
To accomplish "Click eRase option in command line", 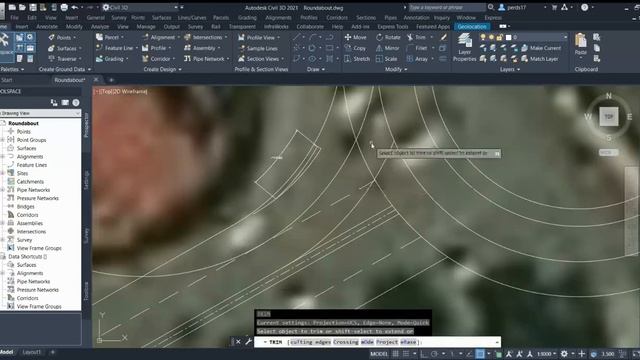I will tap(409, 342).
